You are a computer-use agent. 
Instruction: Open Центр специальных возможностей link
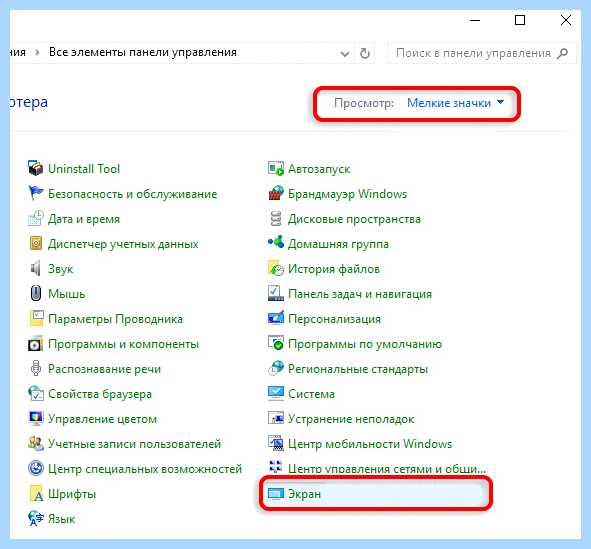click(145, 469)
